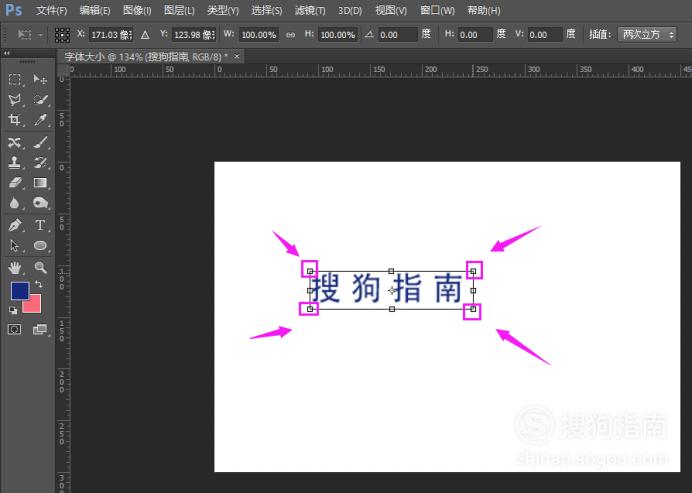Open the 编辑(E) menu
692x493 pixels.
tap(94, 10)
